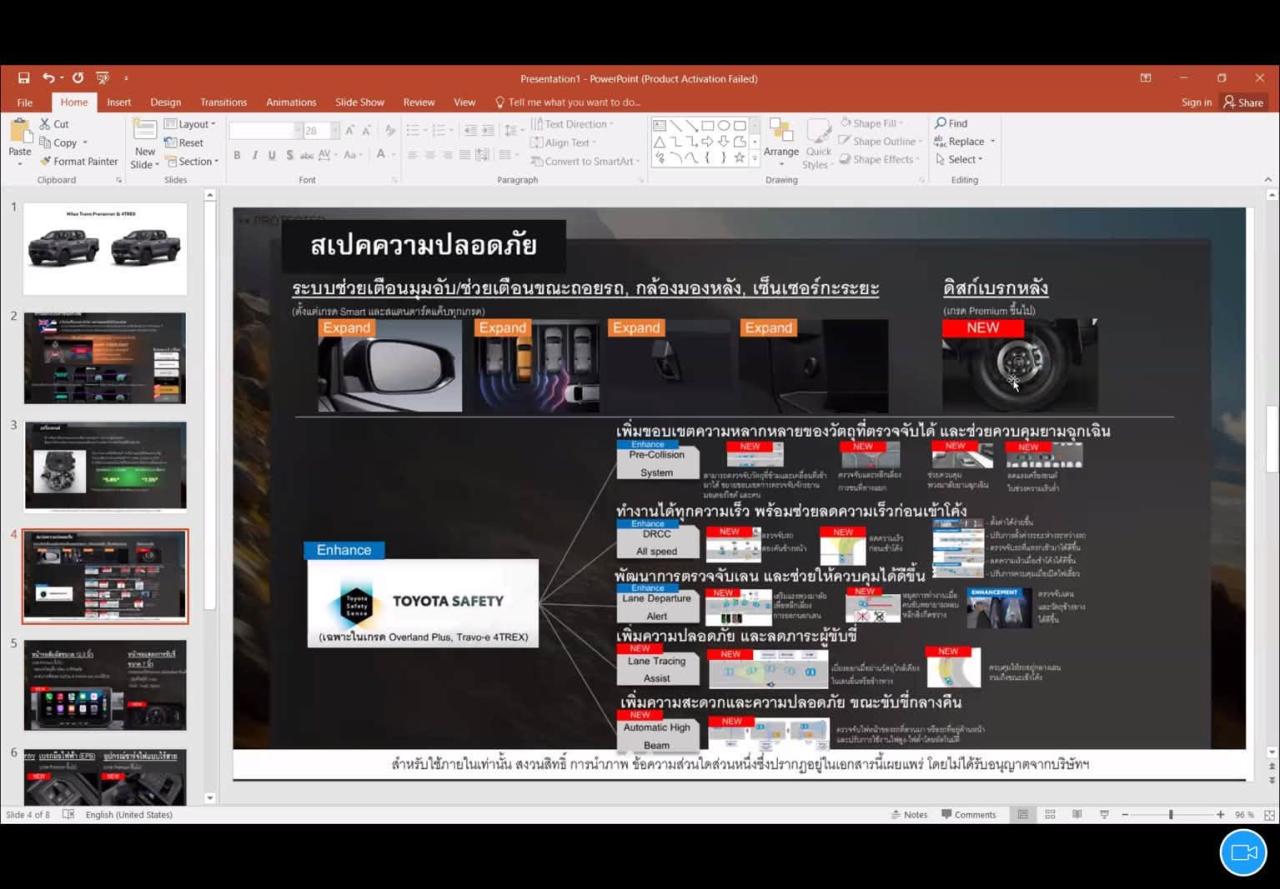1280x889 pixels.
Task: Select slide 2 thumbnail
Action: tap(105, 358)
